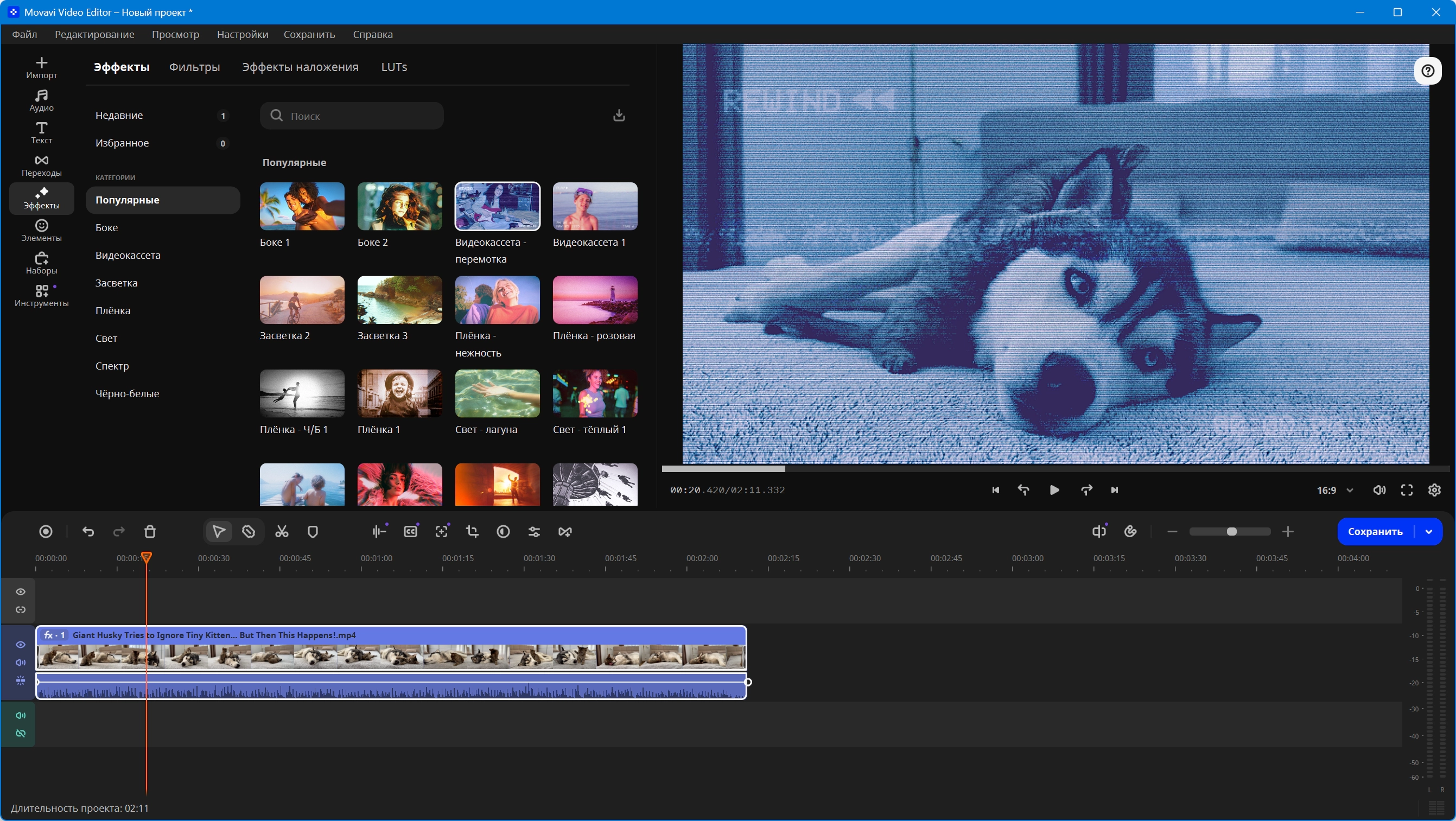Adjust the timeline zoom slider

[x=1230, y=532]
